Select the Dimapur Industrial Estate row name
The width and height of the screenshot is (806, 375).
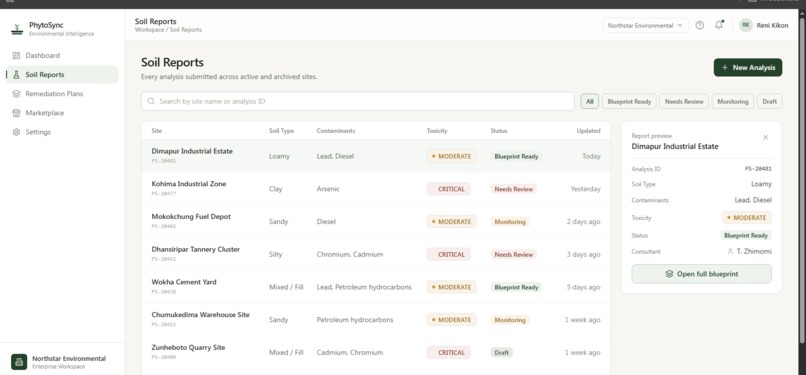[x=192, y=151]
